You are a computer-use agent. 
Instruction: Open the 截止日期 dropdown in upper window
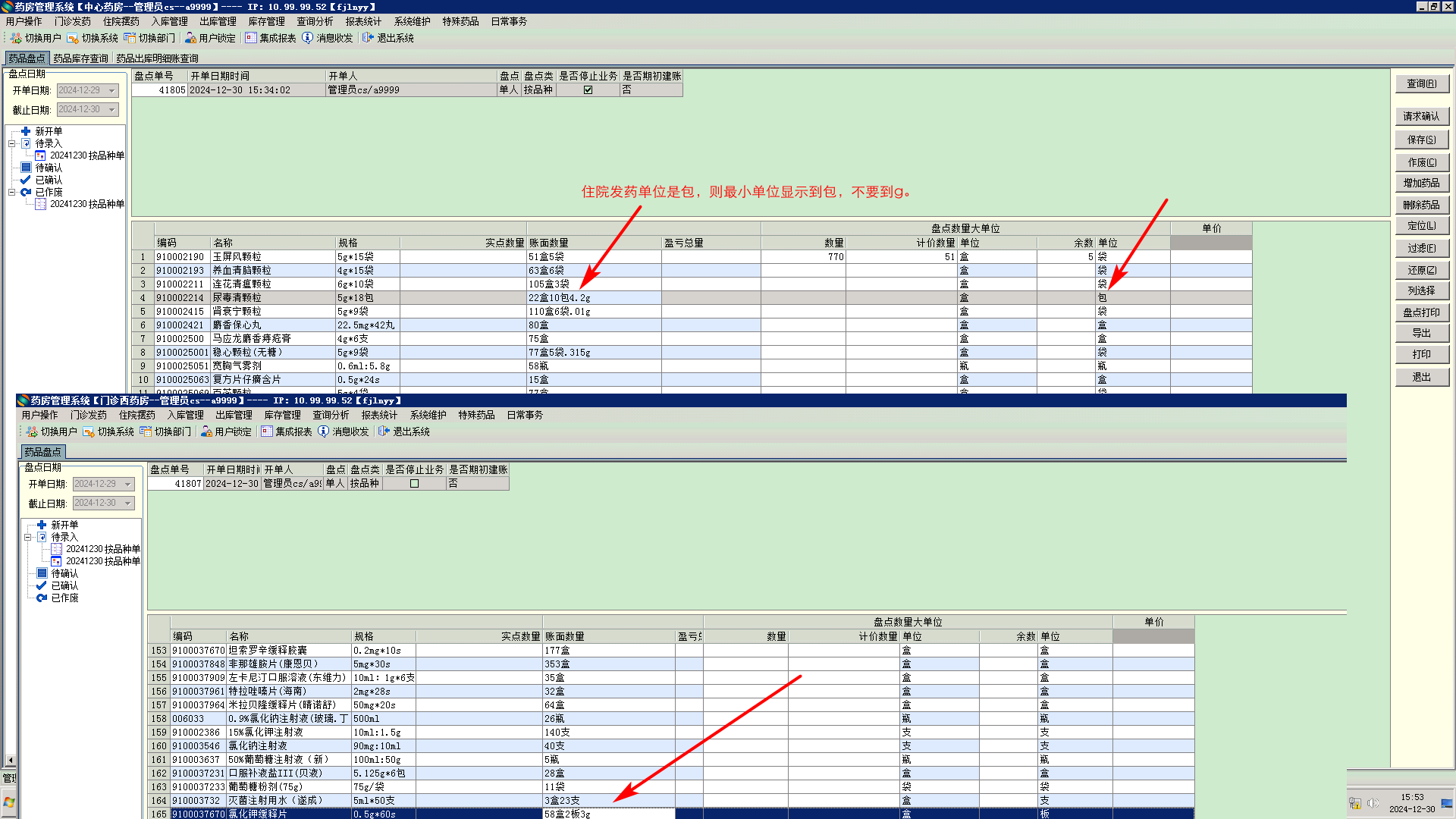coord(112,109)
